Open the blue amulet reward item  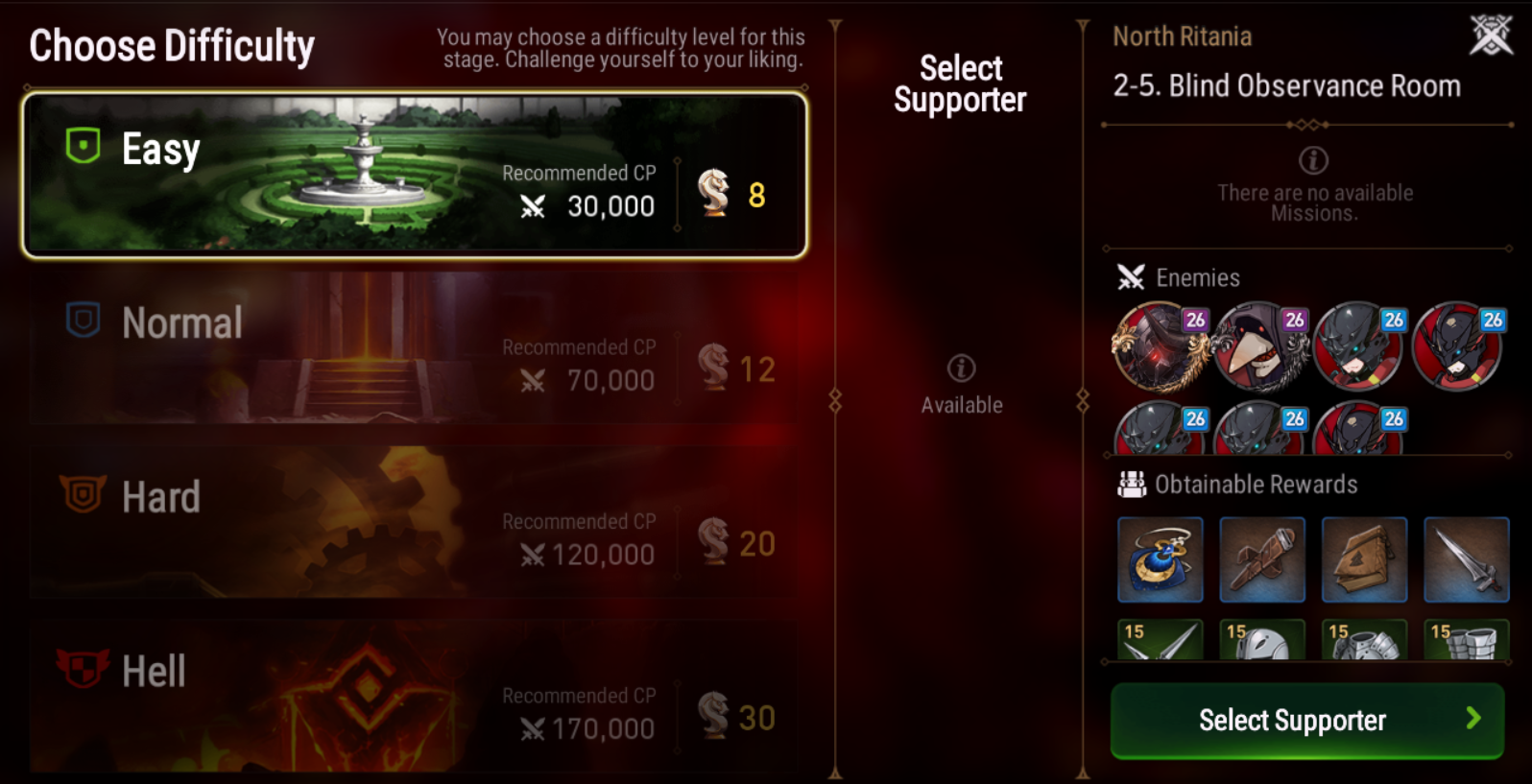[x=1160, y=559]
